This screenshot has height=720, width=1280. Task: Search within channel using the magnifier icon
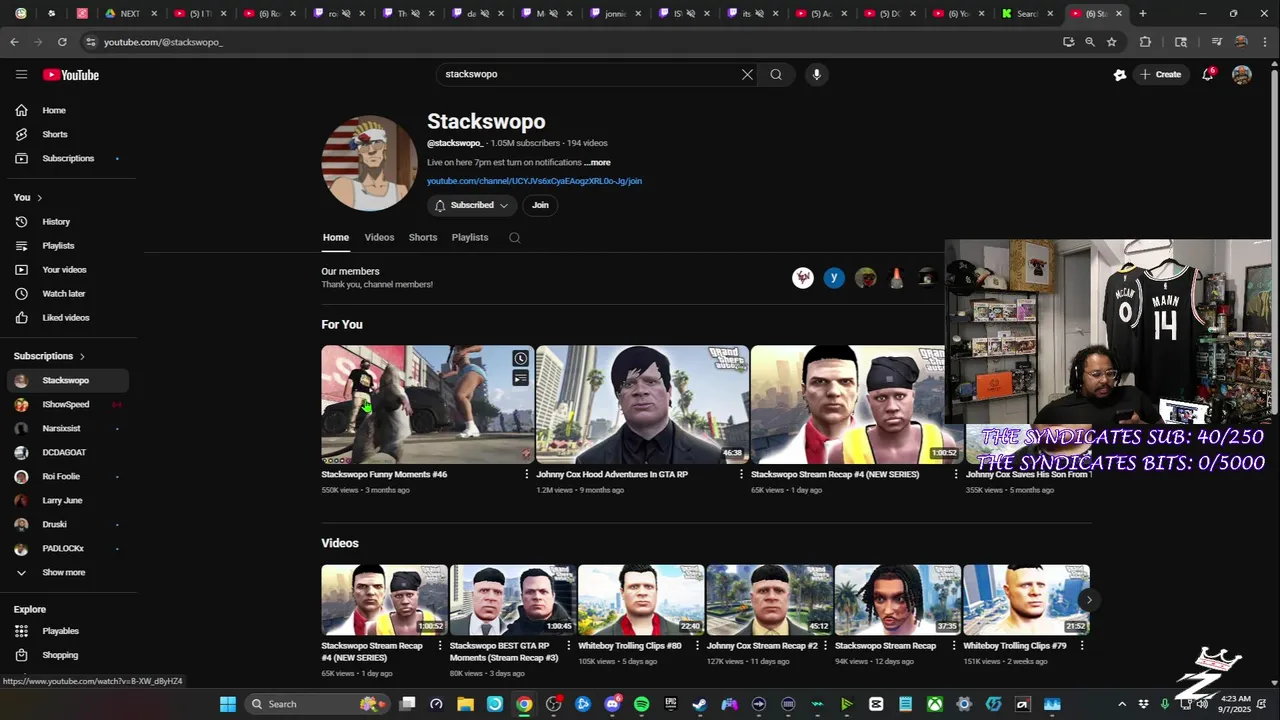pos(514,238)
